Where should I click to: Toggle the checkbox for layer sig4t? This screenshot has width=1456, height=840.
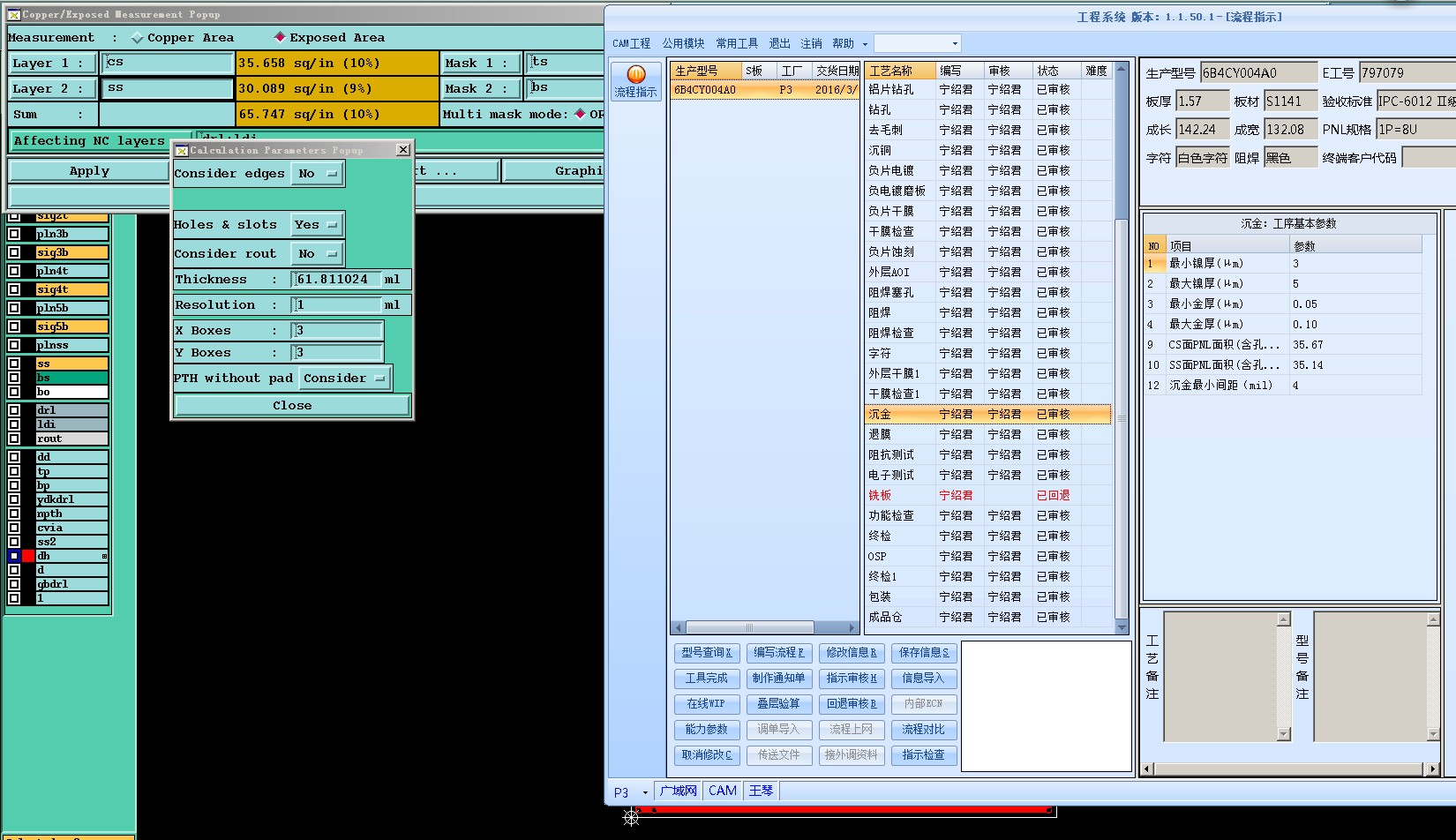point(14,289)
